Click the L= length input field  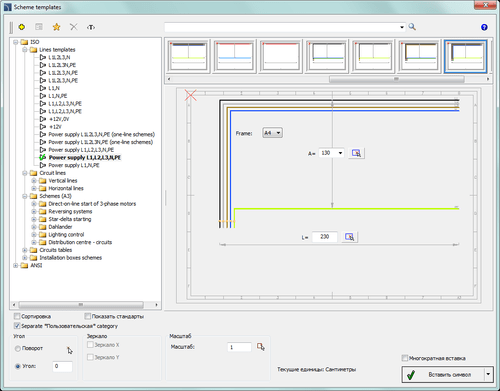click(325, 237)
